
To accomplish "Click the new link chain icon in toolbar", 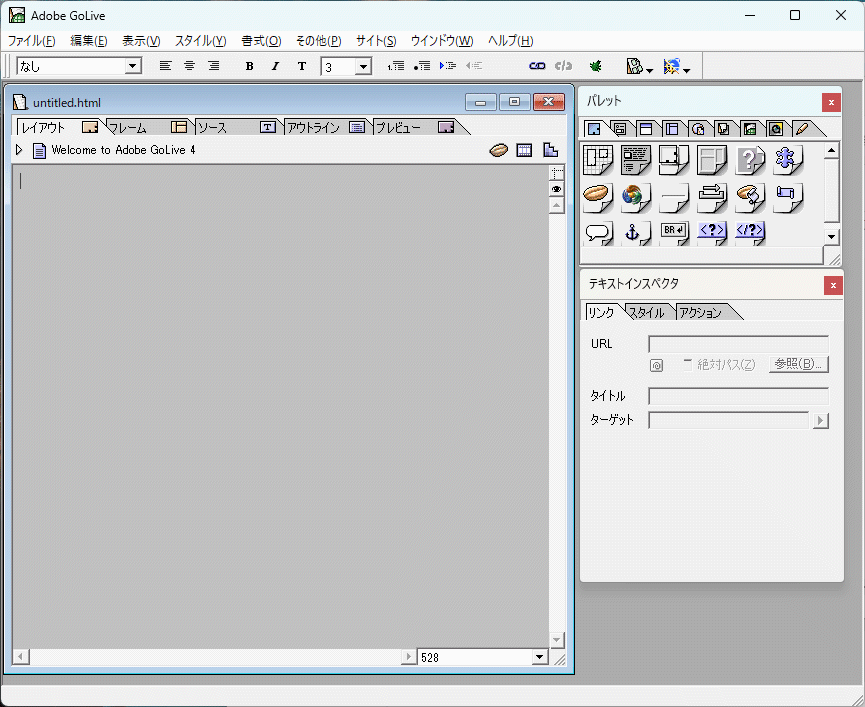I will pos(537,66).
